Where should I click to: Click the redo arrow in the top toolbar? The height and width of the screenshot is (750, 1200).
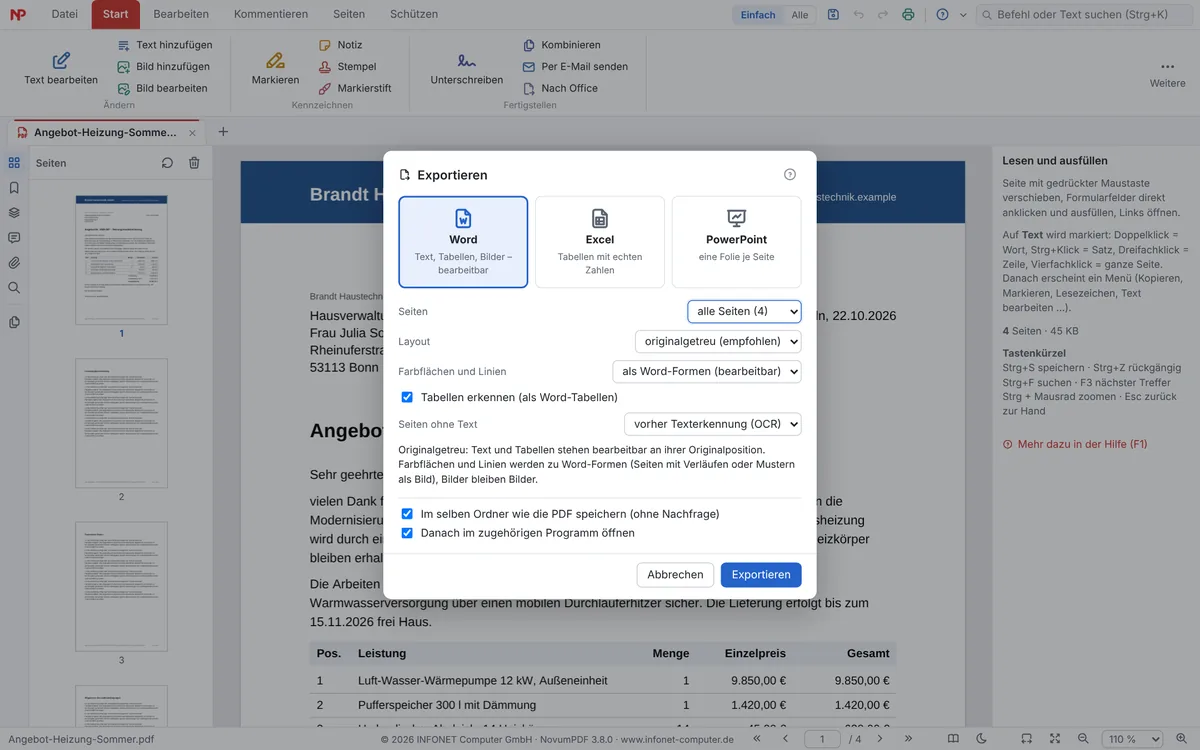tap(883, 15)
